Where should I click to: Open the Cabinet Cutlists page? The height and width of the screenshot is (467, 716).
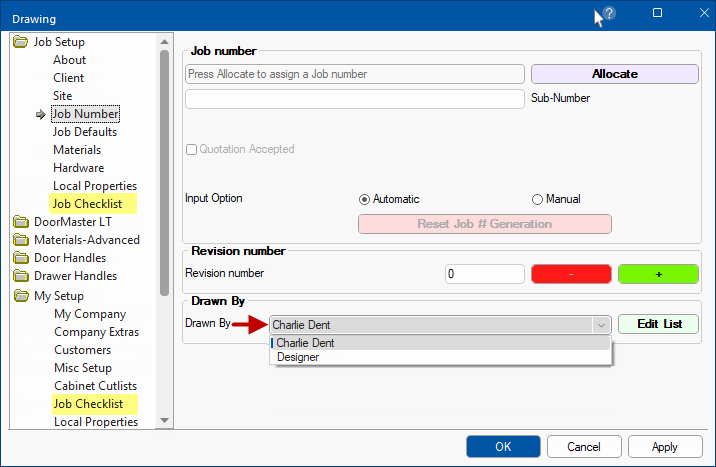point(95,386)
